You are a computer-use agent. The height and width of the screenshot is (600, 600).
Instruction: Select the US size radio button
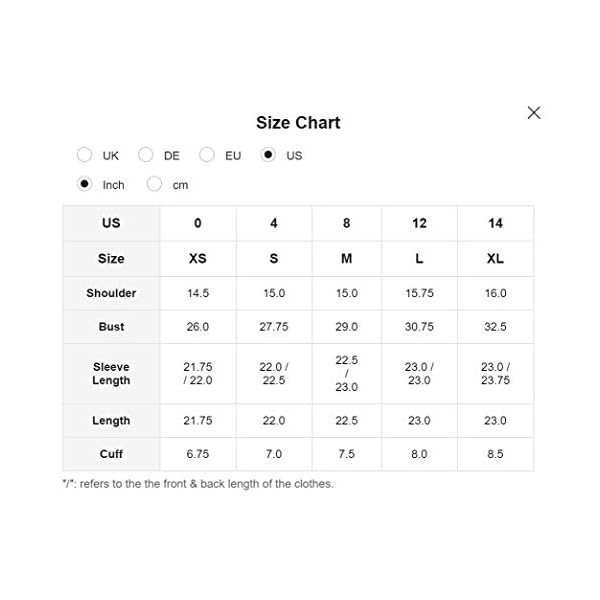tap(268, 155)
